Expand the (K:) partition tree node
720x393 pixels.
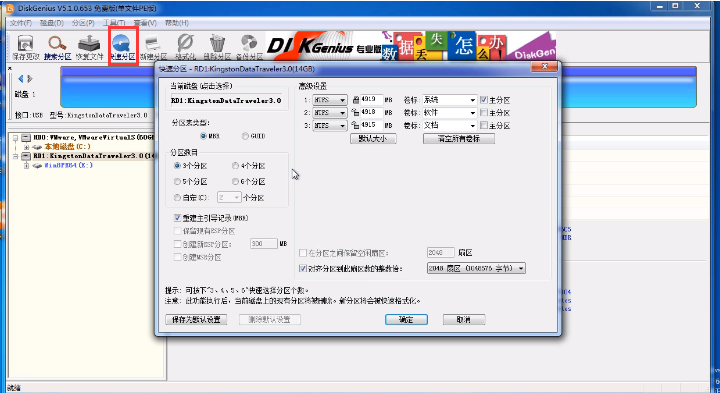coord(26,166)
